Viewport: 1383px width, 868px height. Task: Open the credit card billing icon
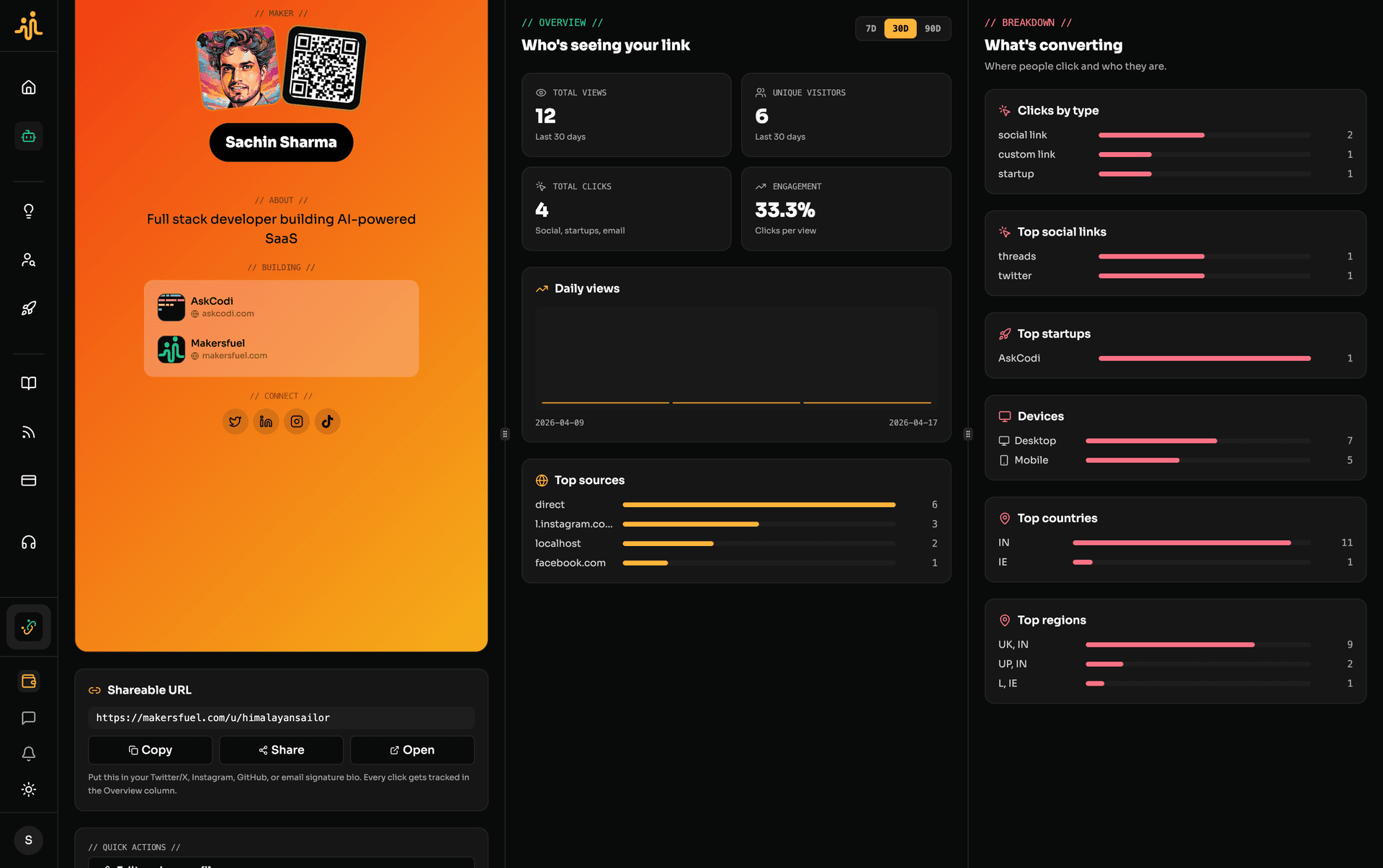point(29,480)
